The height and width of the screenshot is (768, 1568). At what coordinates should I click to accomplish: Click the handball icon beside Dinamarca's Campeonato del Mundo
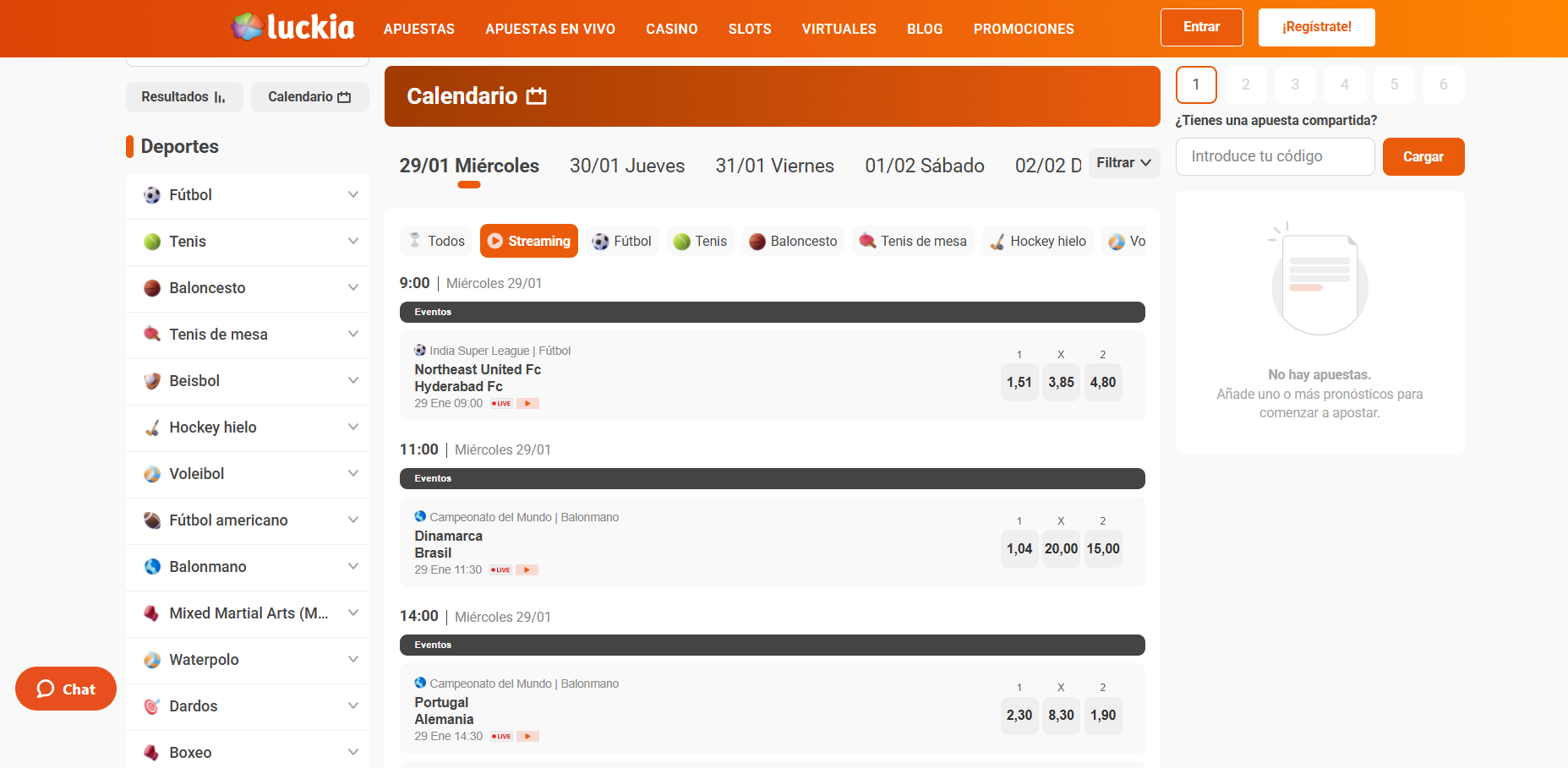coord(420,516)
